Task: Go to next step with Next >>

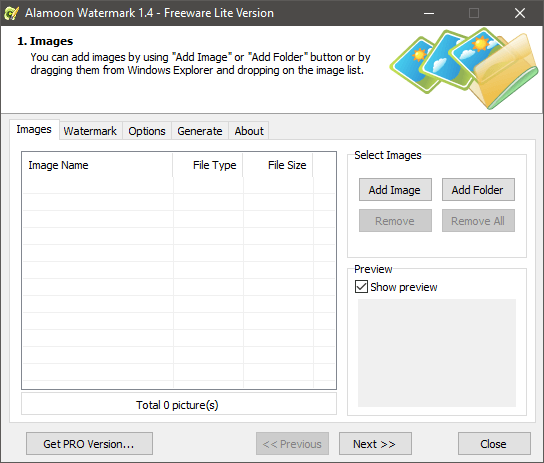Action: click(x=375, y=444)
